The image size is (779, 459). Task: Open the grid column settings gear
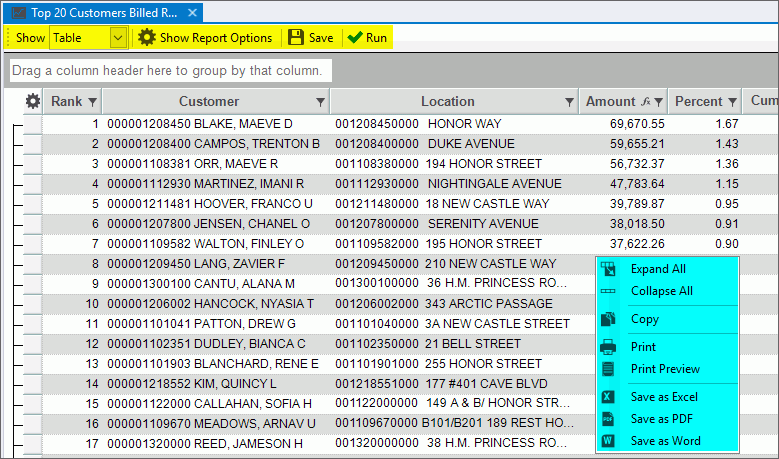pyautogui.click(x=32, y=101)
